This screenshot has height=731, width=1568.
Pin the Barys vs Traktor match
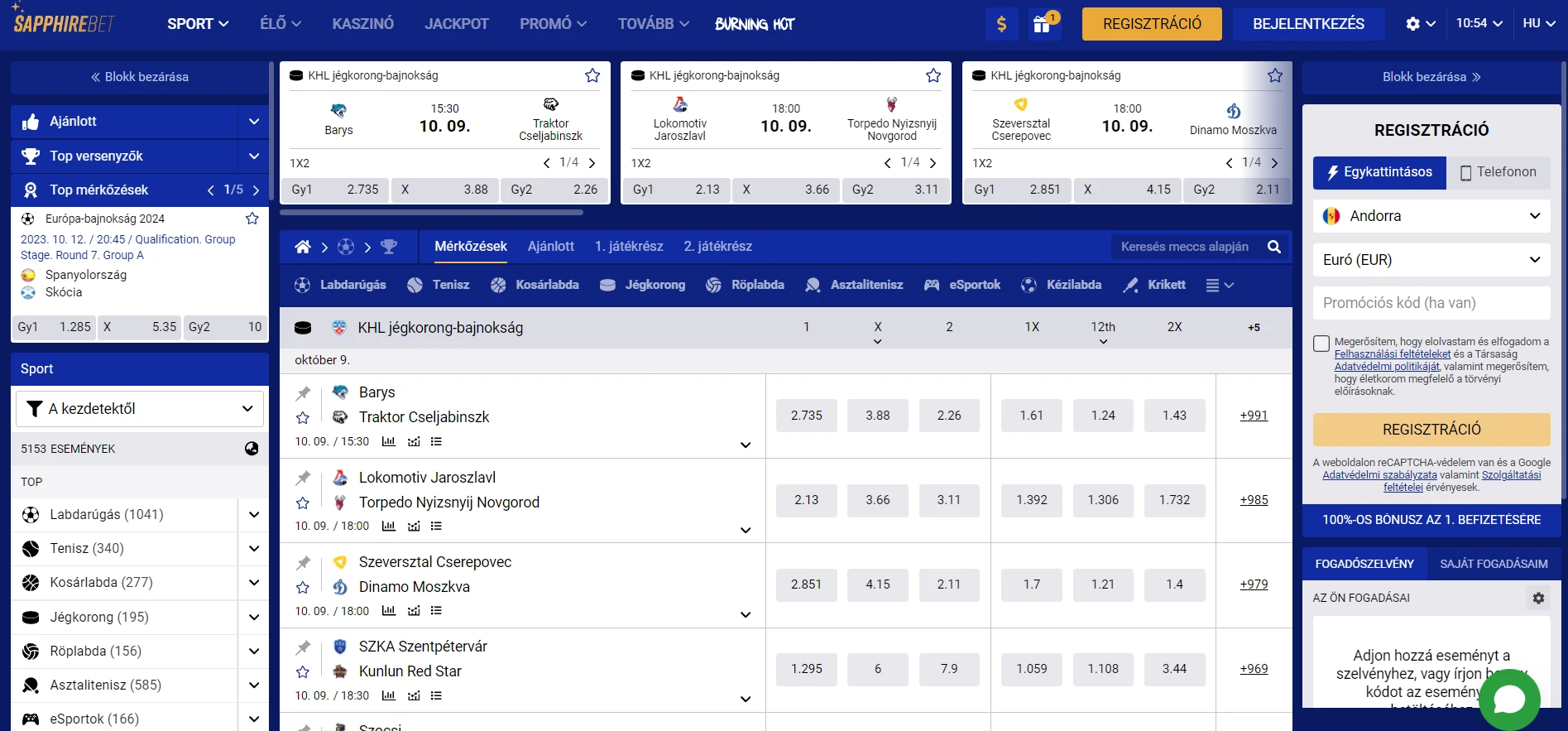(x=304, y=393)
